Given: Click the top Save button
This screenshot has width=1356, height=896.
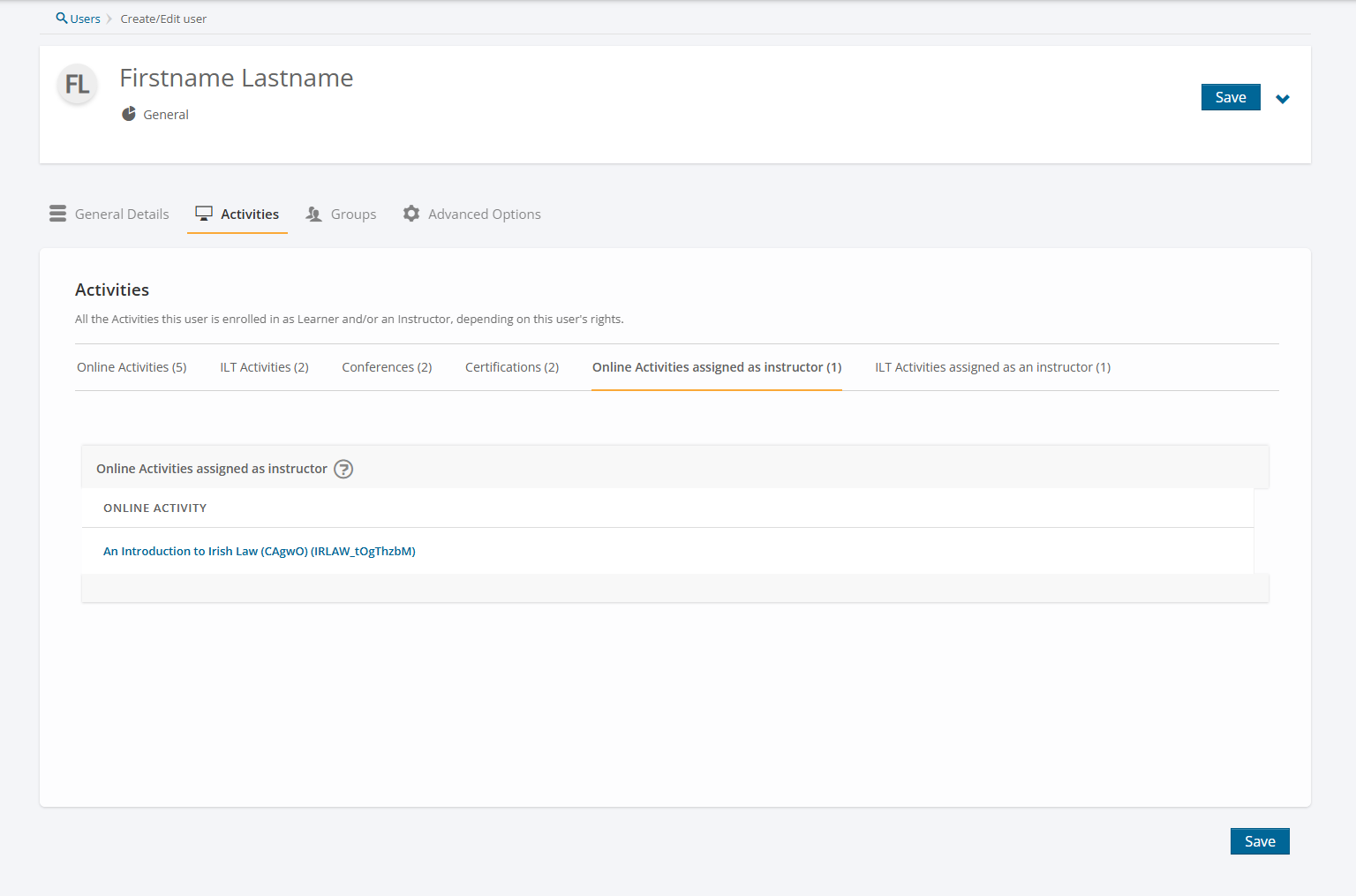Looking at the screenshot, I should 1231,97.
